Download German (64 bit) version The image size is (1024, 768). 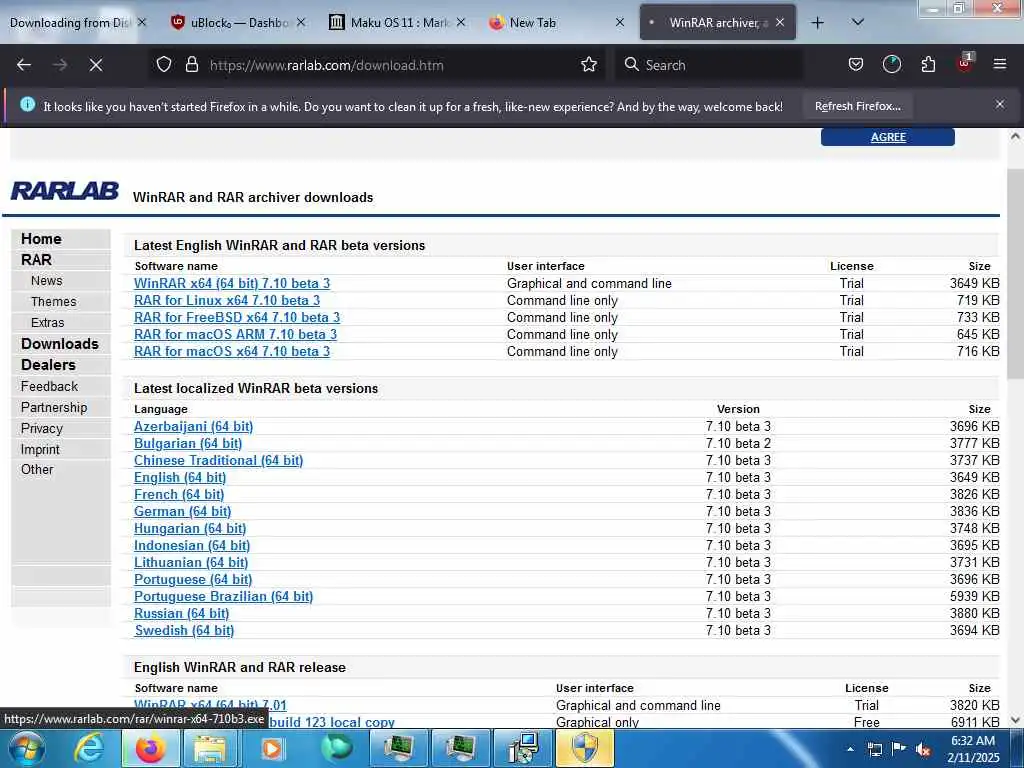click(x=182, y=511)
